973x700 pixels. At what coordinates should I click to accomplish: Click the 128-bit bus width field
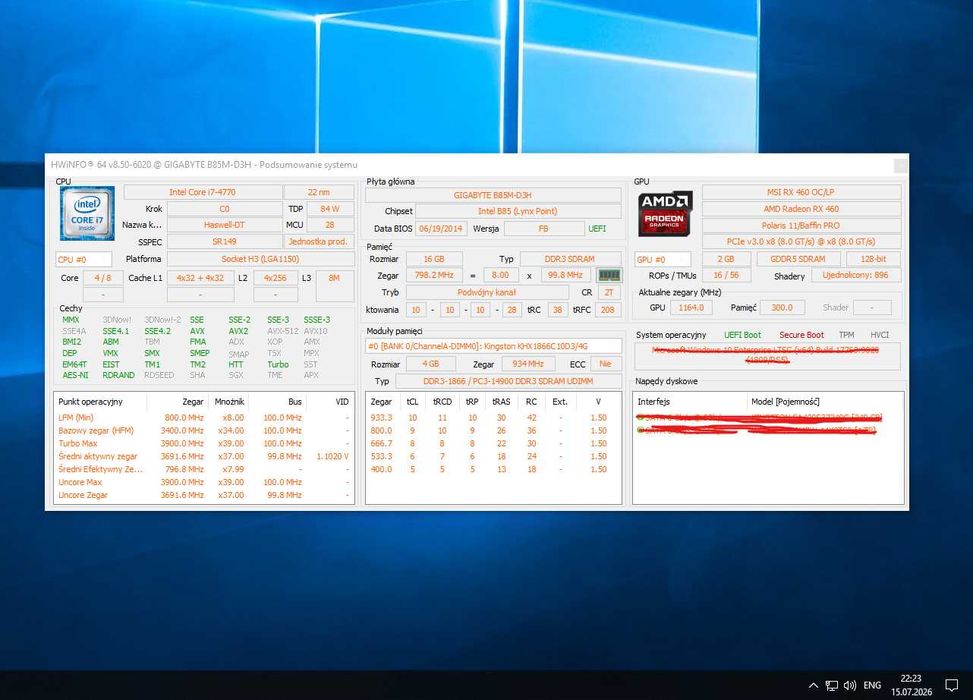coord(874,259)
